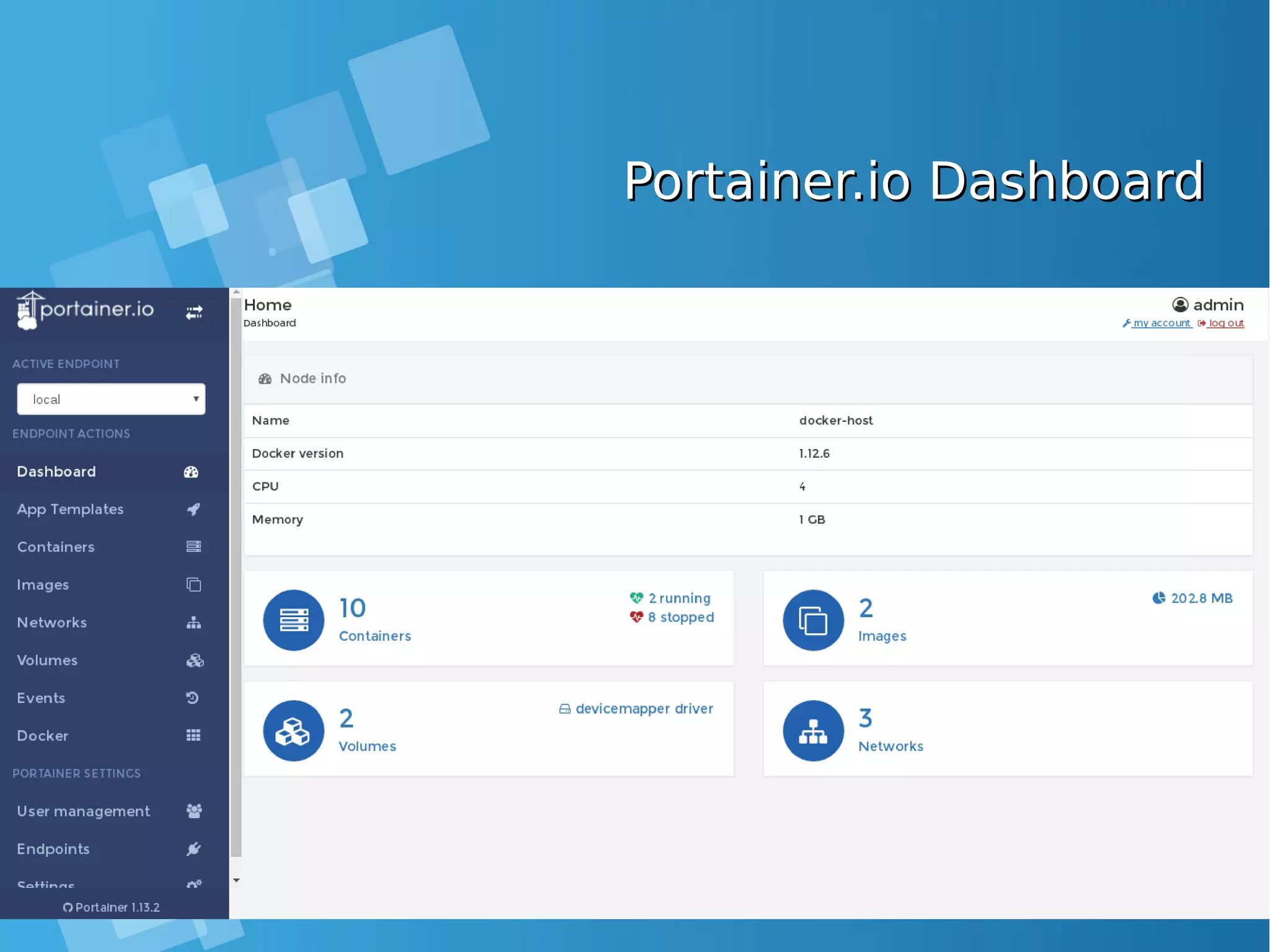Click the disk icon beside devicemapper driver
This screenshot has width=1270, height=952.
565,709
